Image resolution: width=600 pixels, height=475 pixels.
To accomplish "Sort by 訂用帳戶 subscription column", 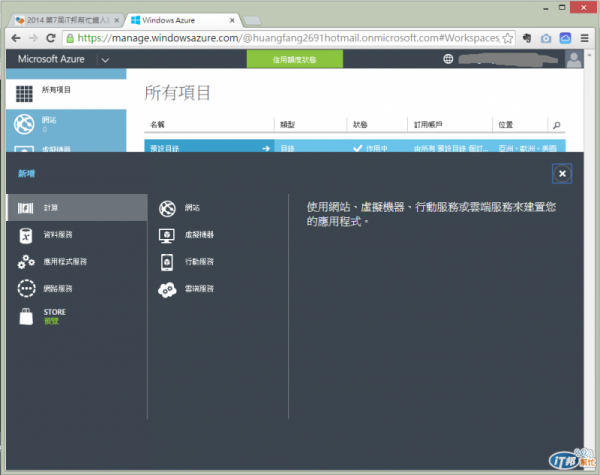I will (x=428, y=125).
